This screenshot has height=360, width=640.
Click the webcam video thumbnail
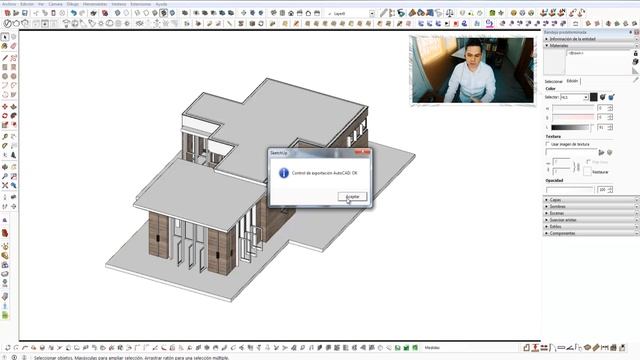click(473, 70)
